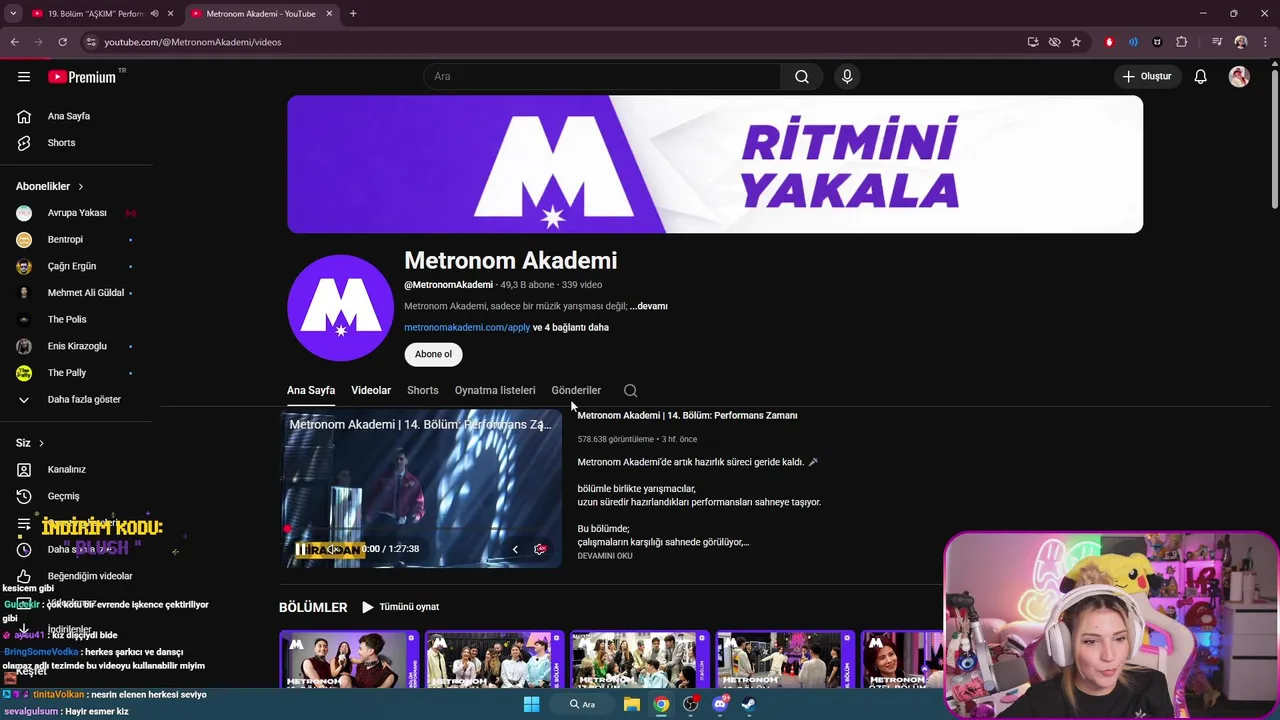Pause the featured channel video

coord(301,549)
